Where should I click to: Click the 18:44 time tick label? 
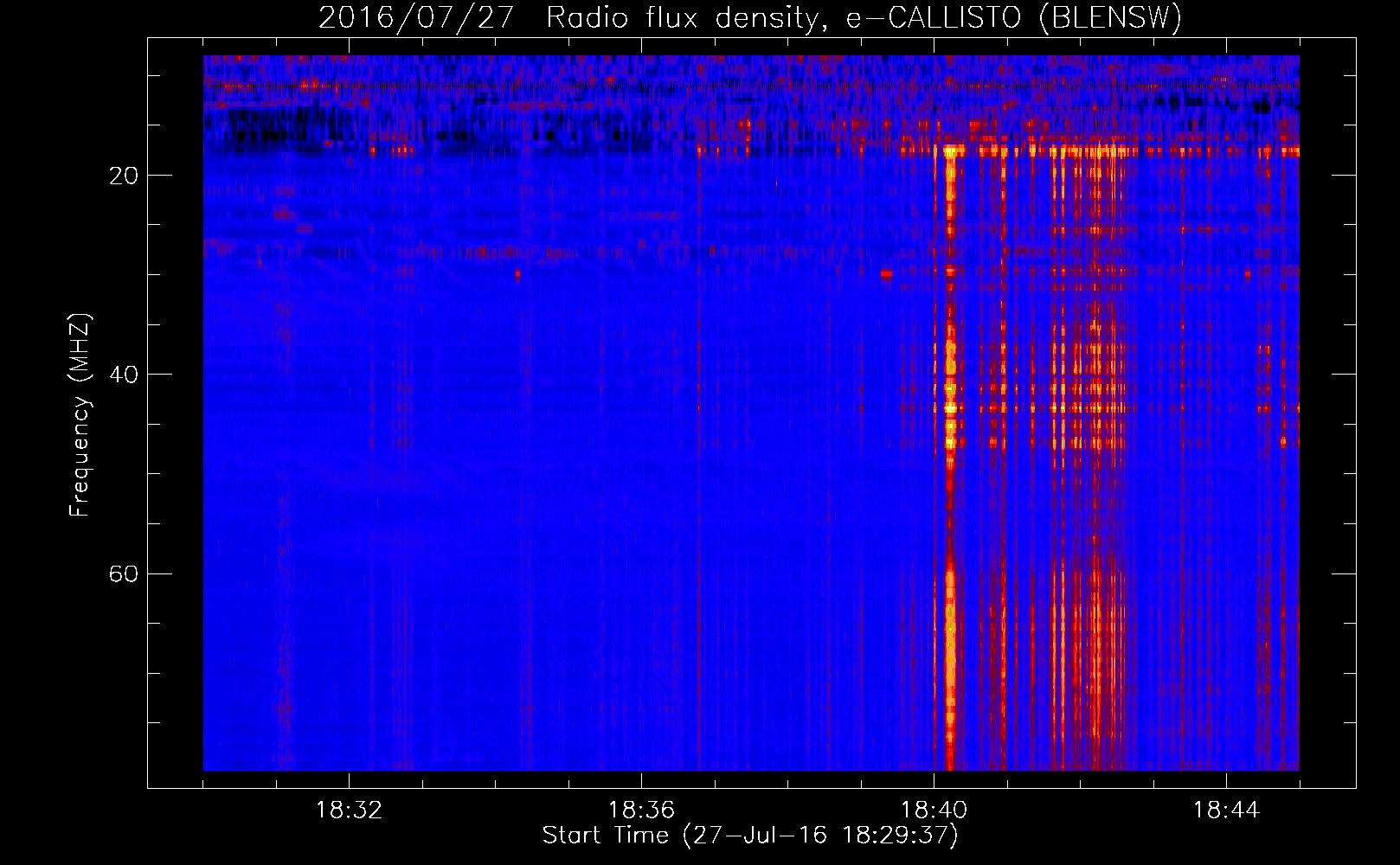(x=1226, y=811)
